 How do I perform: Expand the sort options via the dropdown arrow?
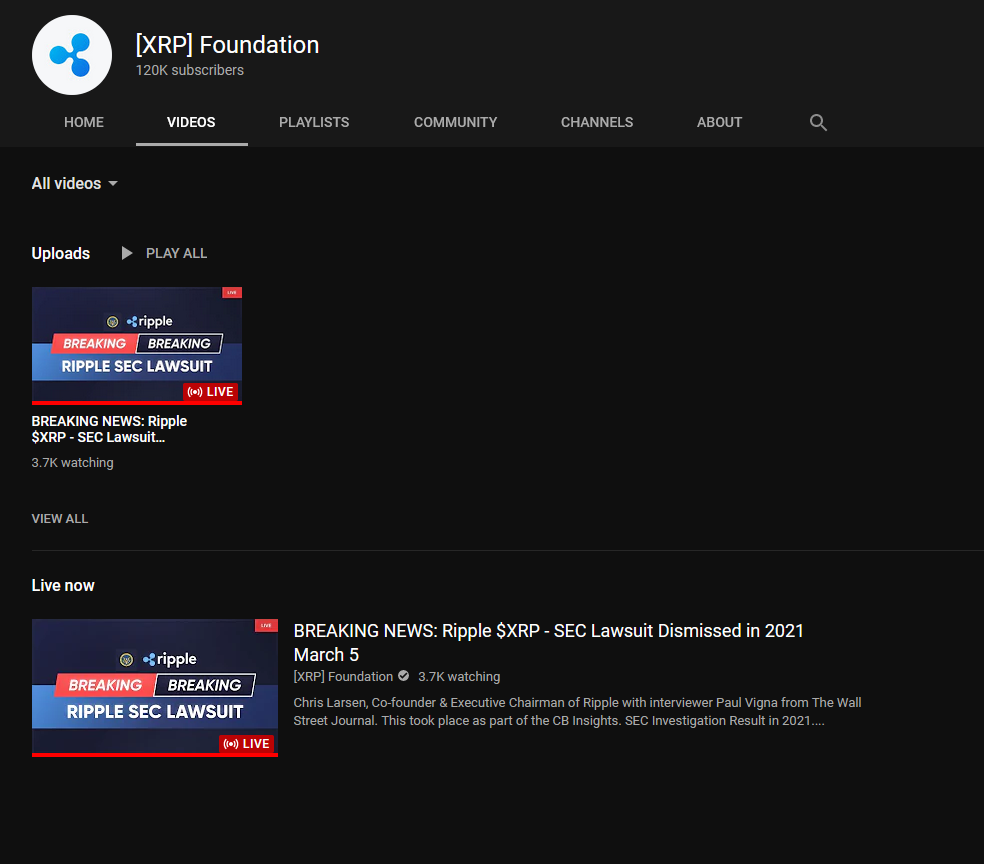point(113,184)
